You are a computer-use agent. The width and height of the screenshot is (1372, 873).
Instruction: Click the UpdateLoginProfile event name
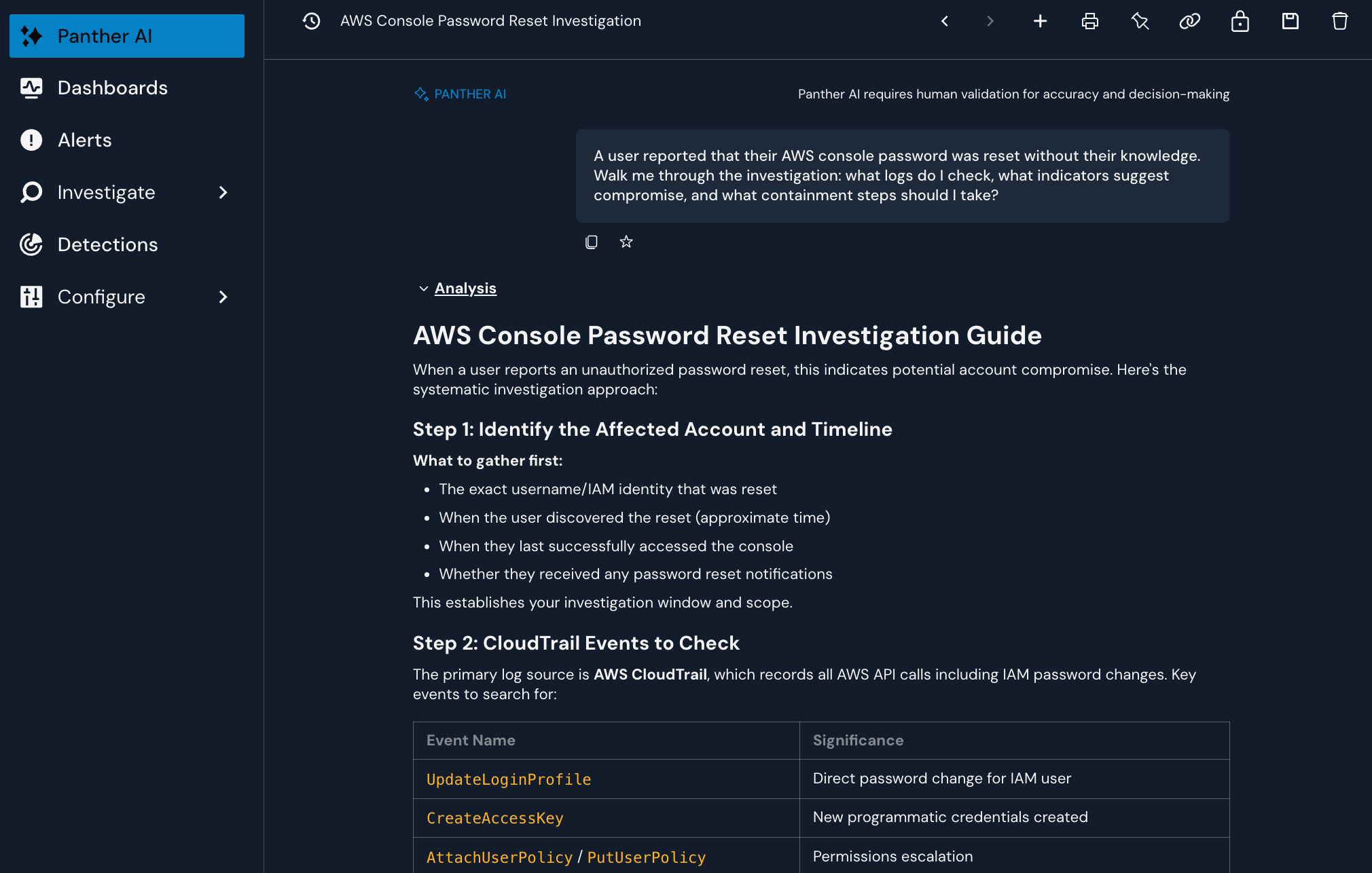(x=509, y=779)
